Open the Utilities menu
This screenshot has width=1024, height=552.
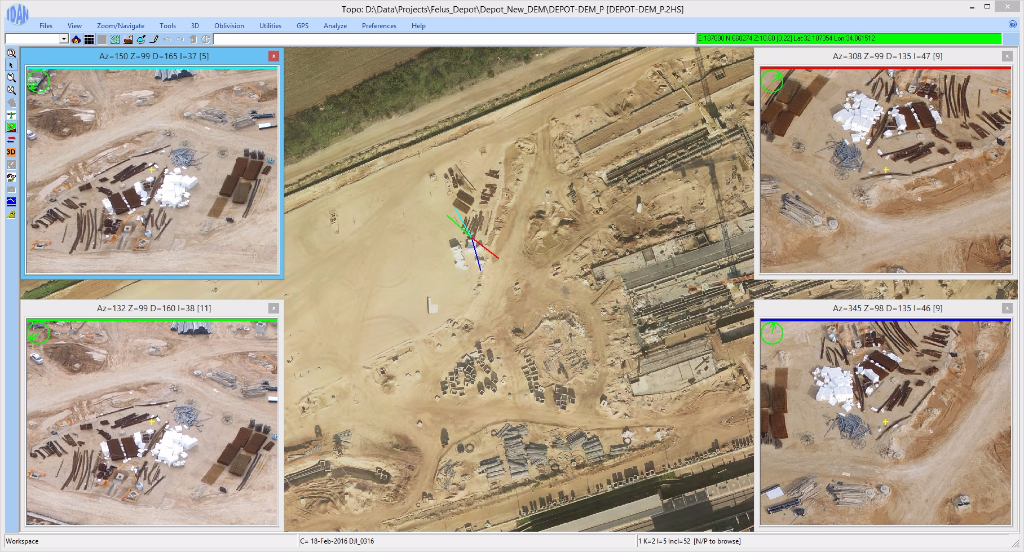(x=270, y=24)
